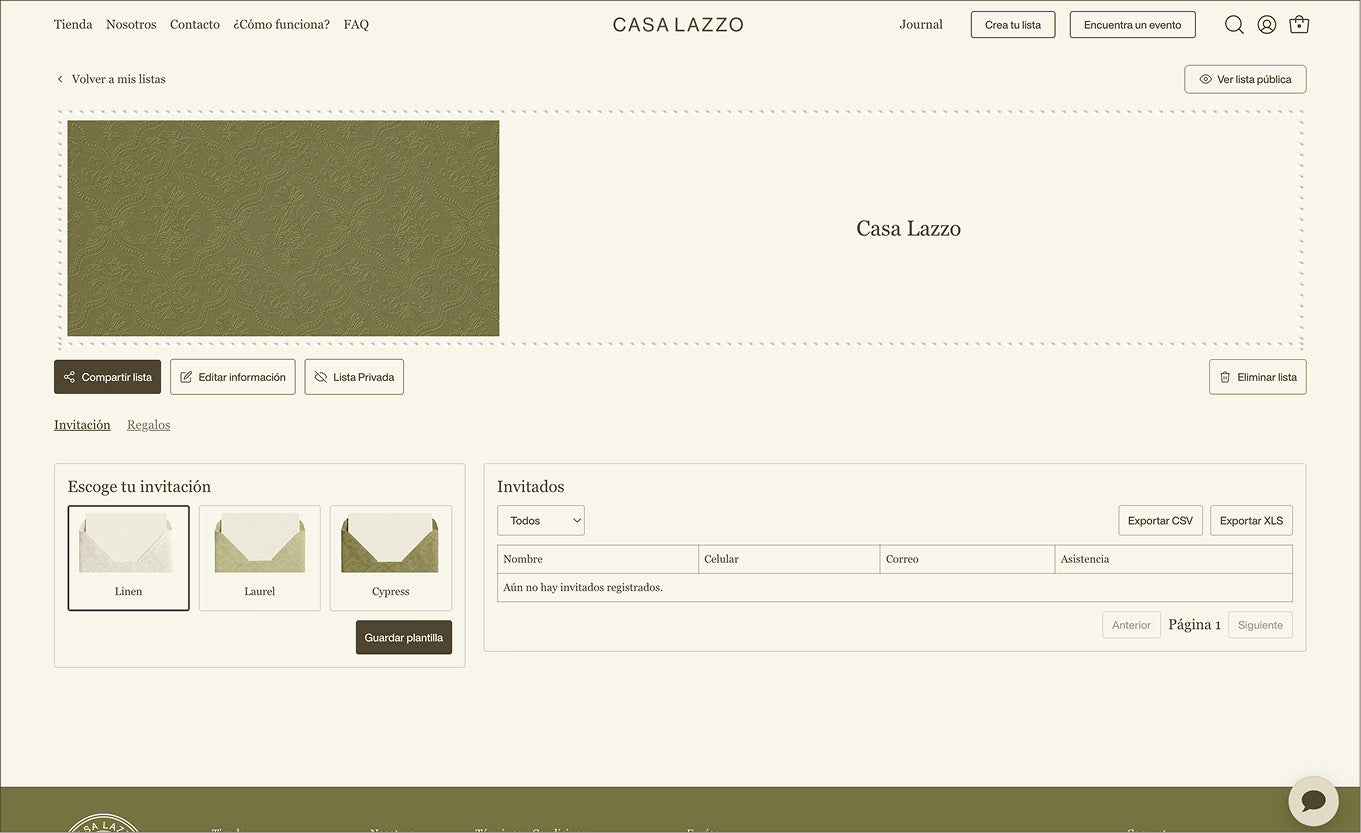Click the Casa Lazzo list title
This screenshot has width=1361, height=833.
(908, 229)
